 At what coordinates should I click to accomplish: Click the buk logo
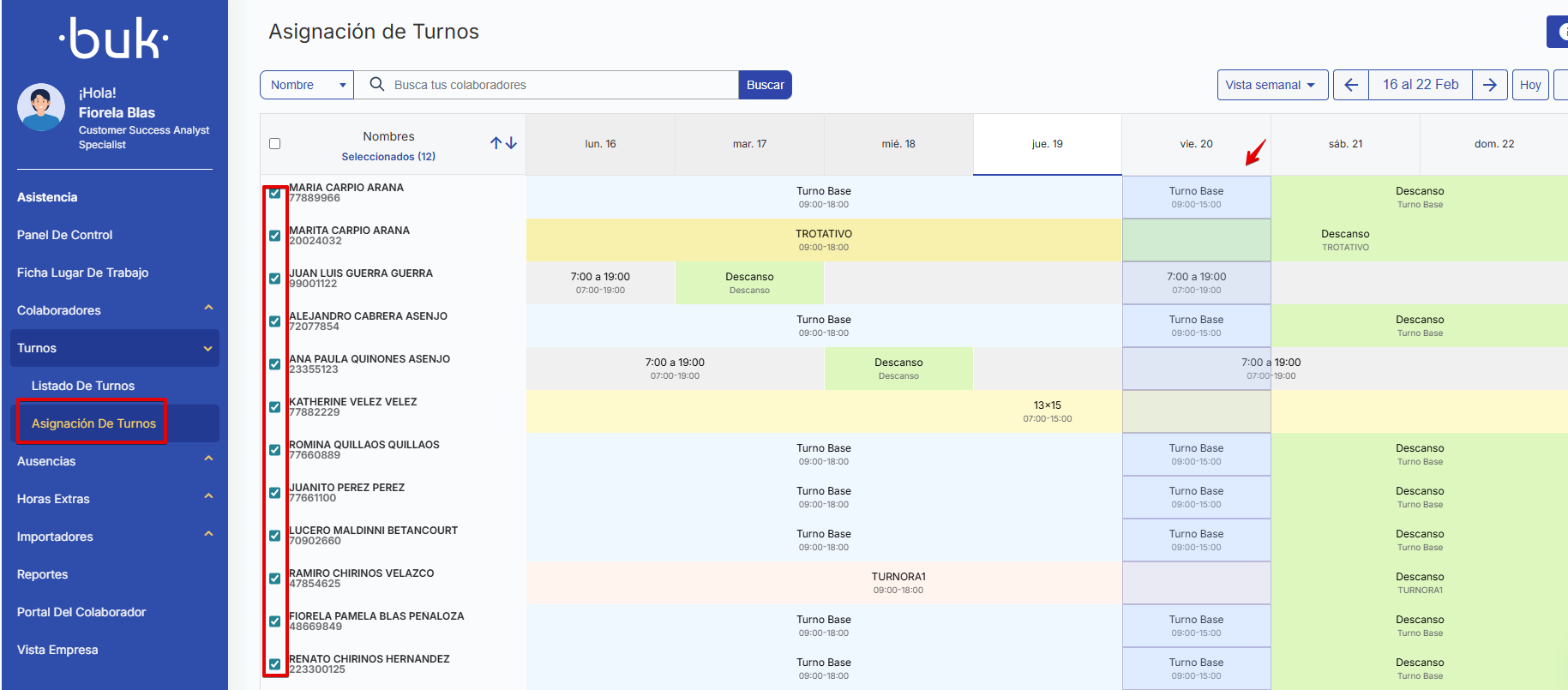pos(114,39)
